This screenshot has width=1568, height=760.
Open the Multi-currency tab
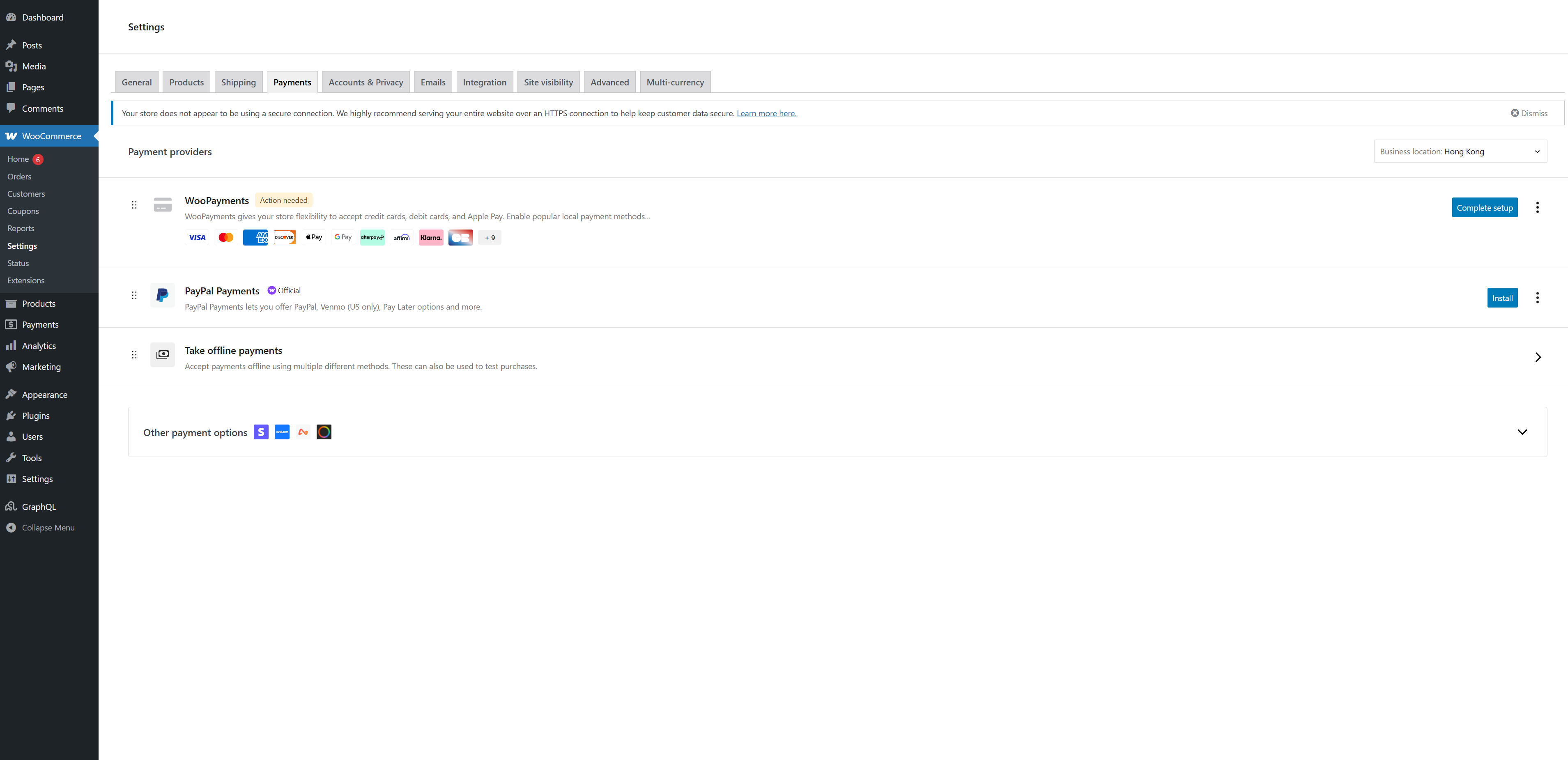(674, 82)
